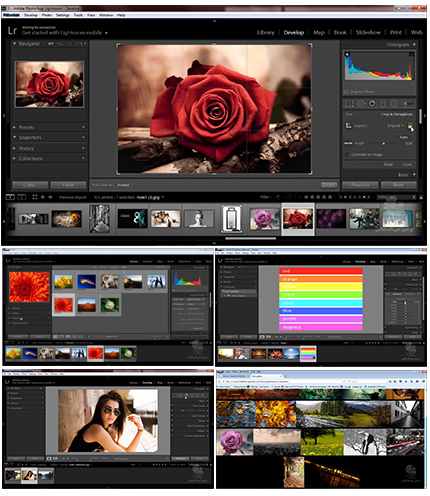Create a snapshot with Snapshots plus icon
The width and height of the screenshot is (430, 496).
83,137
